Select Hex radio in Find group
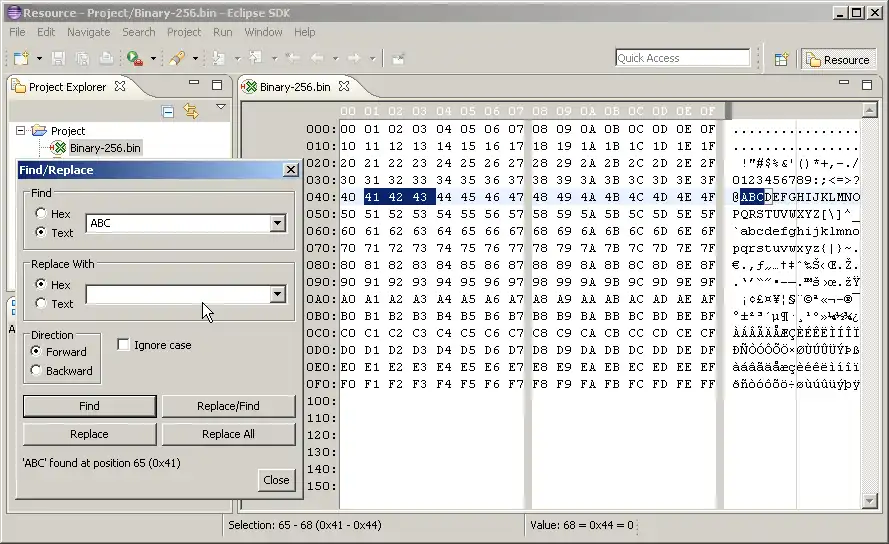The width and height of the screenshot is (889, 544). [x=41, y=213]
